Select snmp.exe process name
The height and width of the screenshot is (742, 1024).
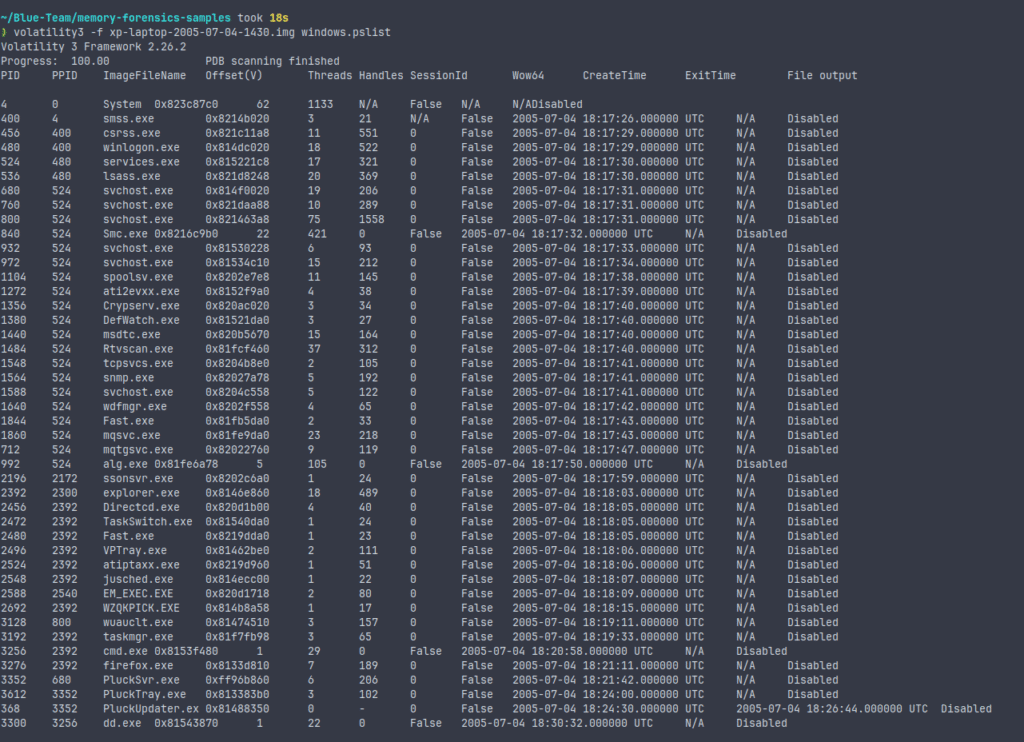[128, 378]
